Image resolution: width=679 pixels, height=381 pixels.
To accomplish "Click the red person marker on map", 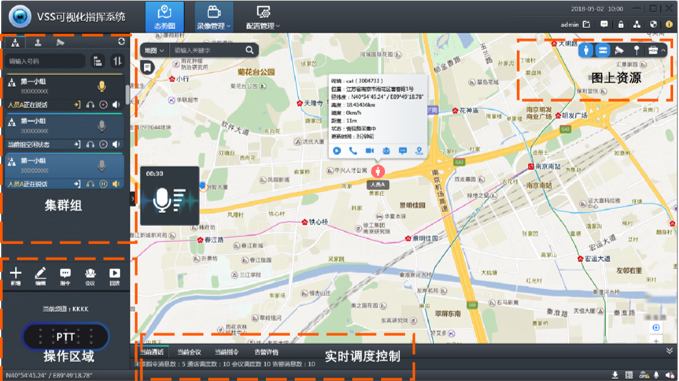I will 378,171.
